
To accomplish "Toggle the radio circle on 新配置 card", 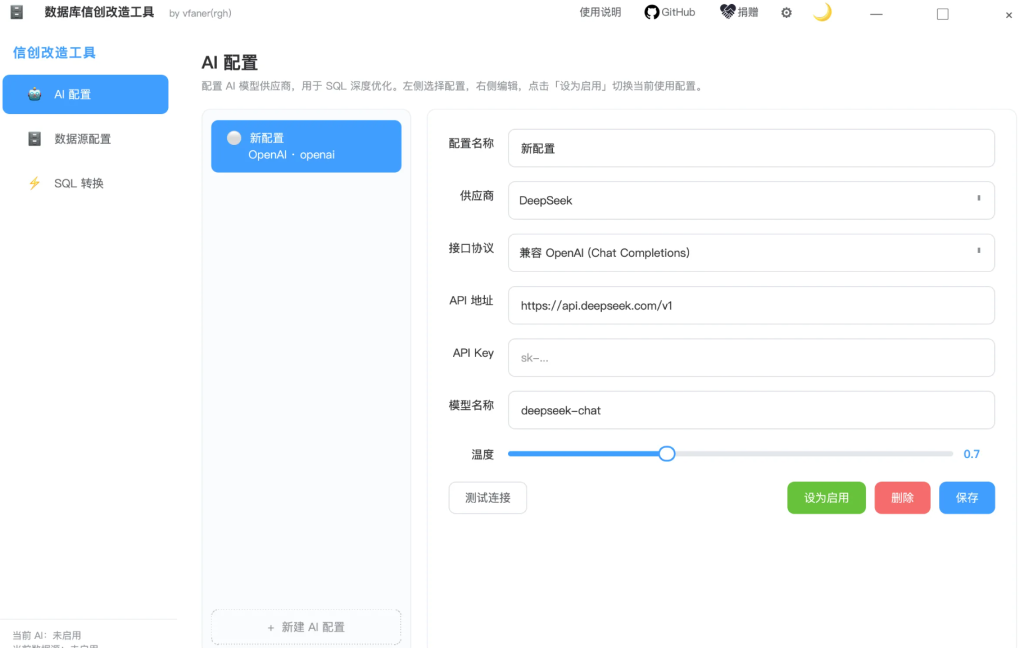I will (x=234, y=138).
